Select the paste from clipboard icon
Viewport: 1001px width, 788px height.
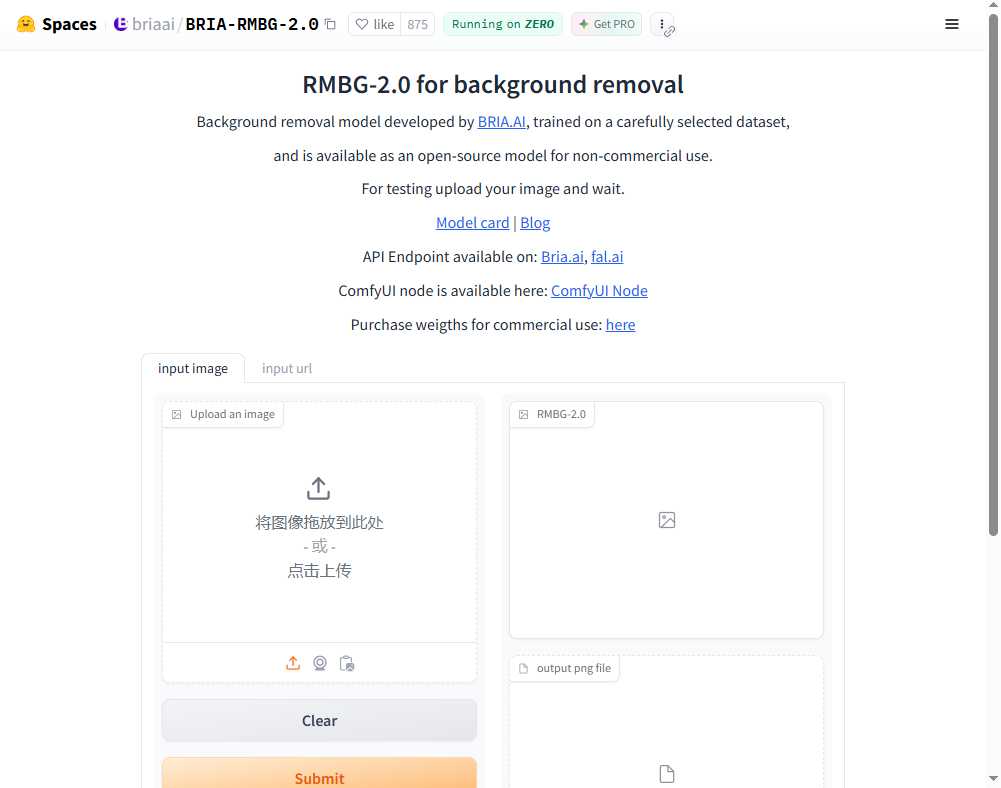[x=347, y=663]
